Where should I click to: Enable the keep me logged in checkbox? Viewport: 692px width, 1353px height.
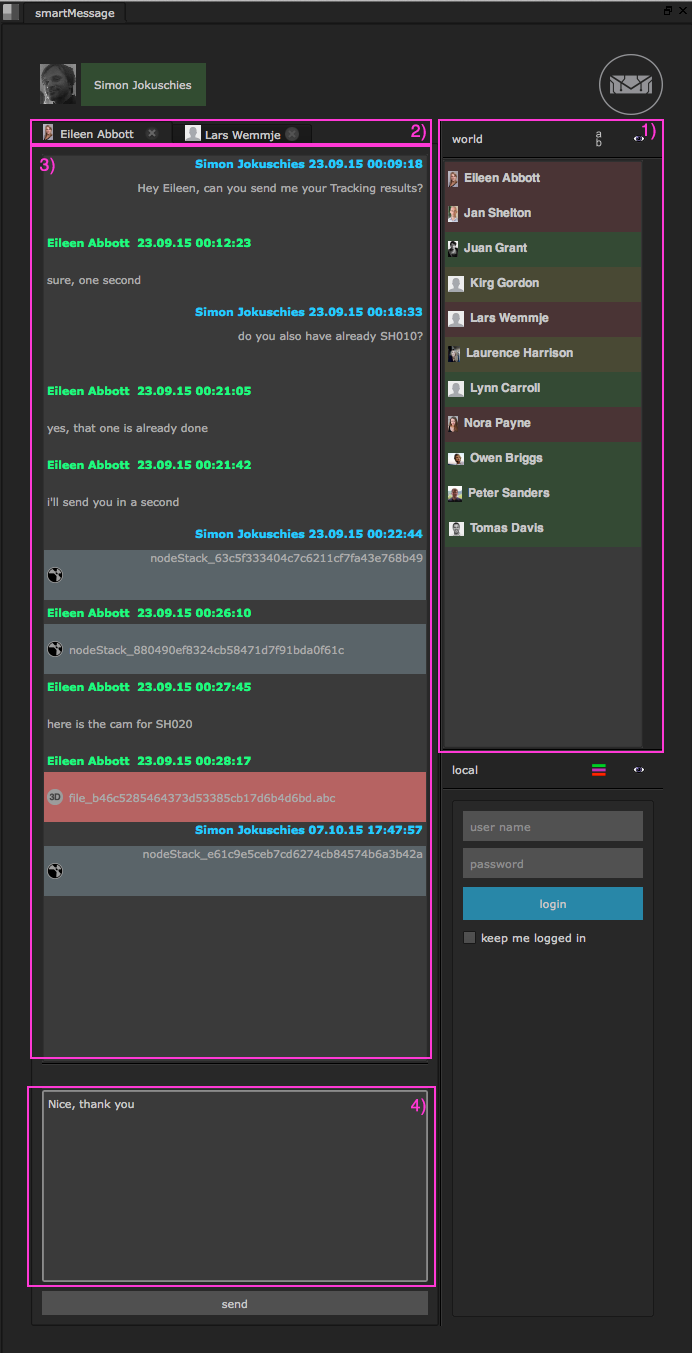470,938
